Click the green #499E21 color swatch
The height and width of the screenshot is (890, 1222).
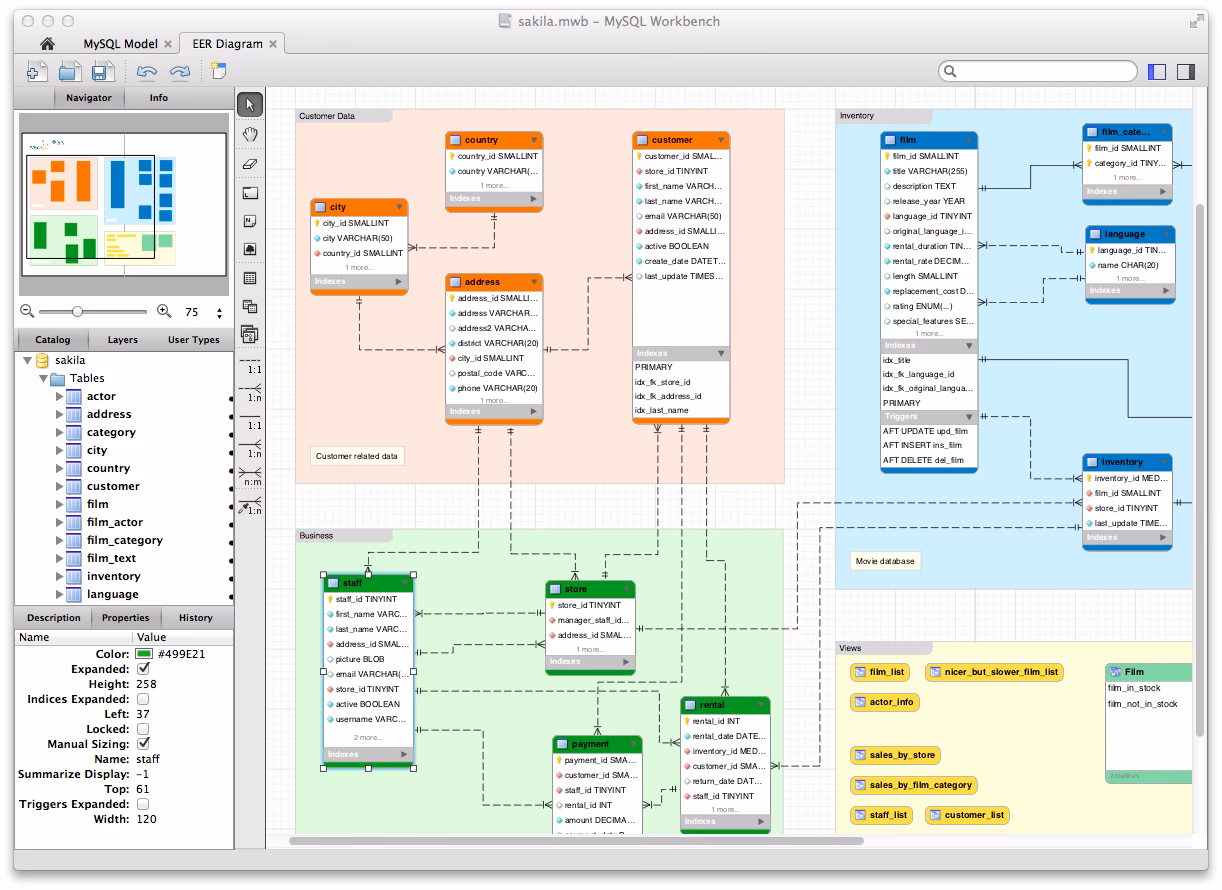(x=145, y=654)
